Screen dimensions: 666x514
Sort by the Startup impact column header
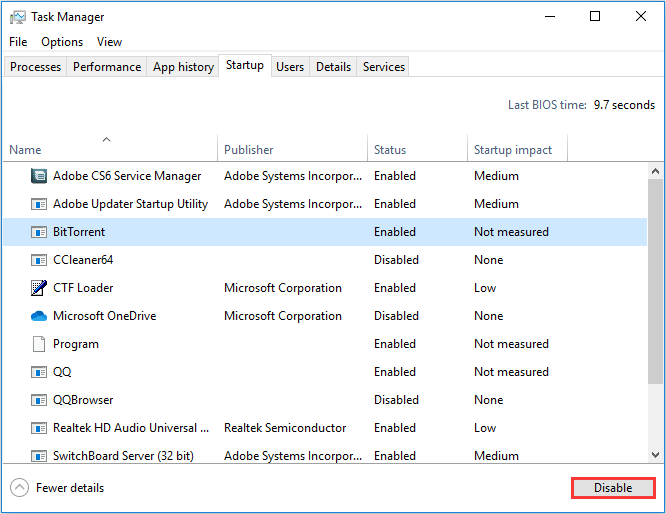pyautogui.click(x=517, y=148)
